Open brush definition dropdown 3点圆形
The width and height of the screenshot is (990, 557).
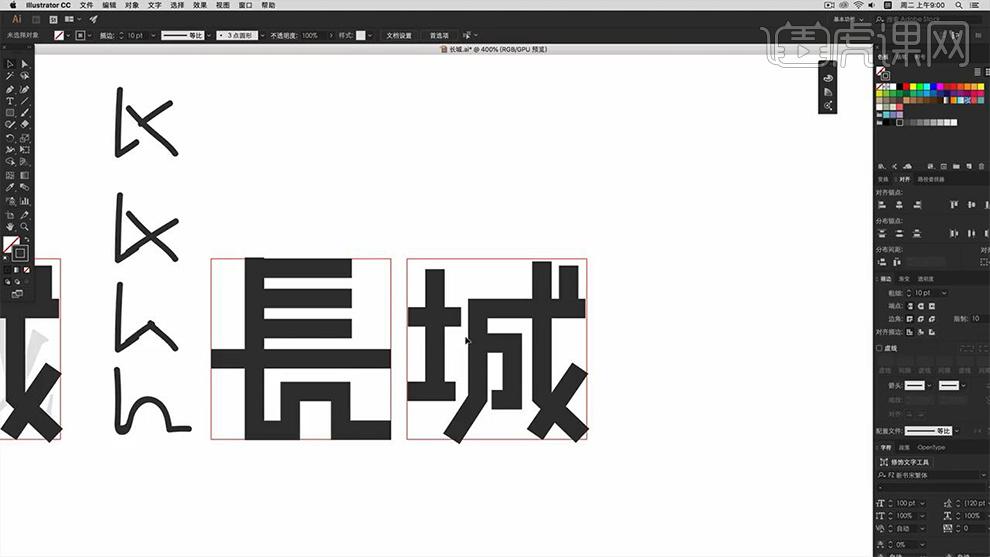pyautogui.click(x=262, y=35)
